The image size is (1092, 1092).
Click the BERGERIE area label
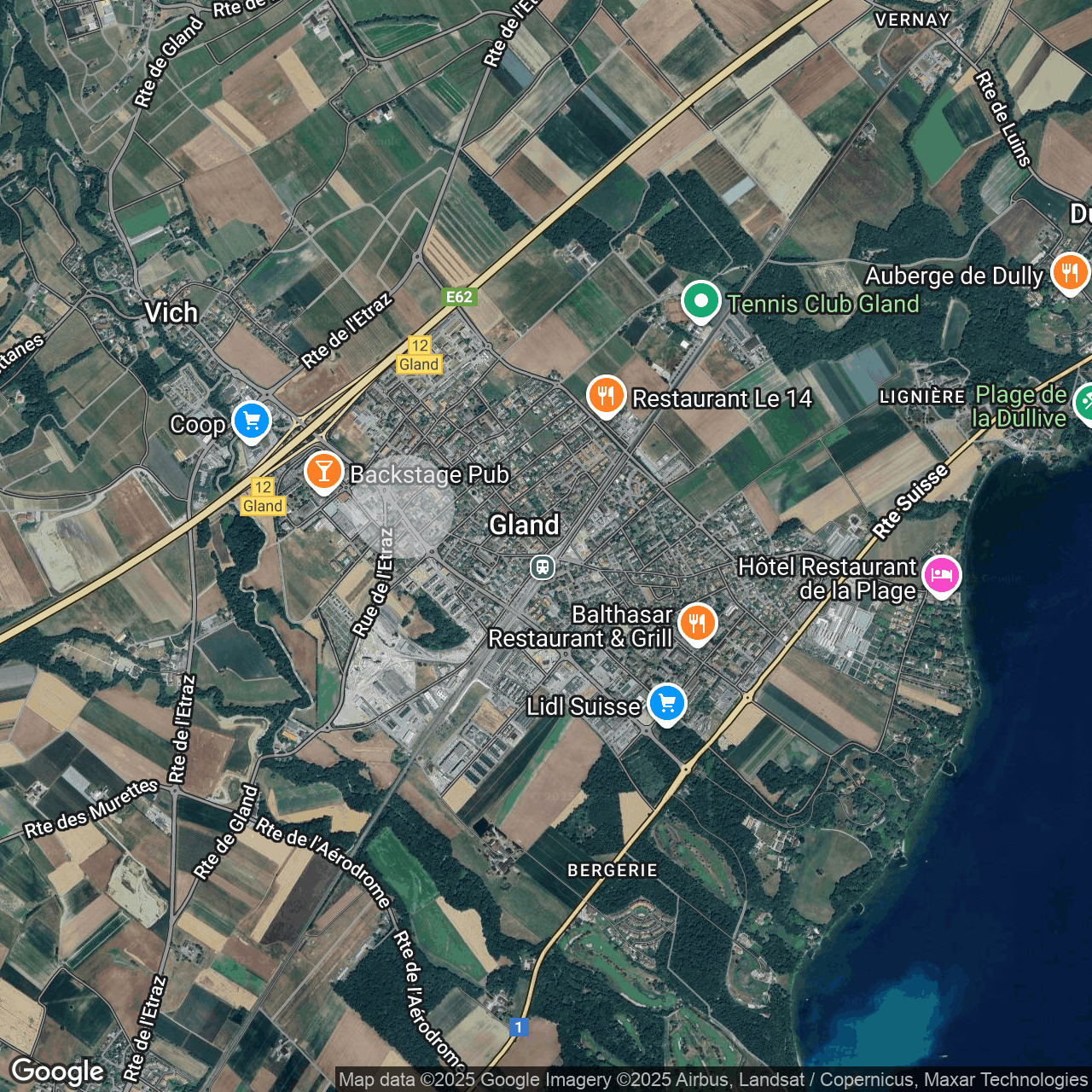pos(612,871)
